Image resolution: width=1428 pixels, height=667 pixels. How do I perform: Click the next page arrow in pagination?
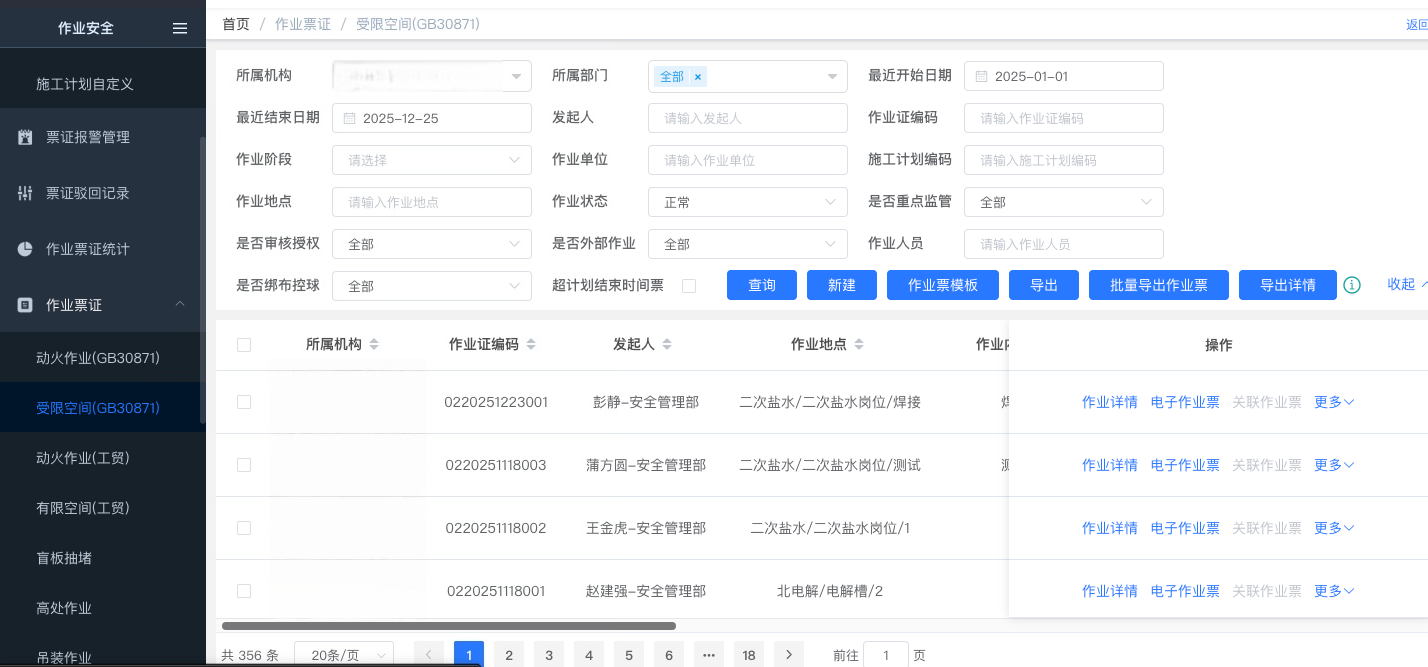[x=789, y=655]
